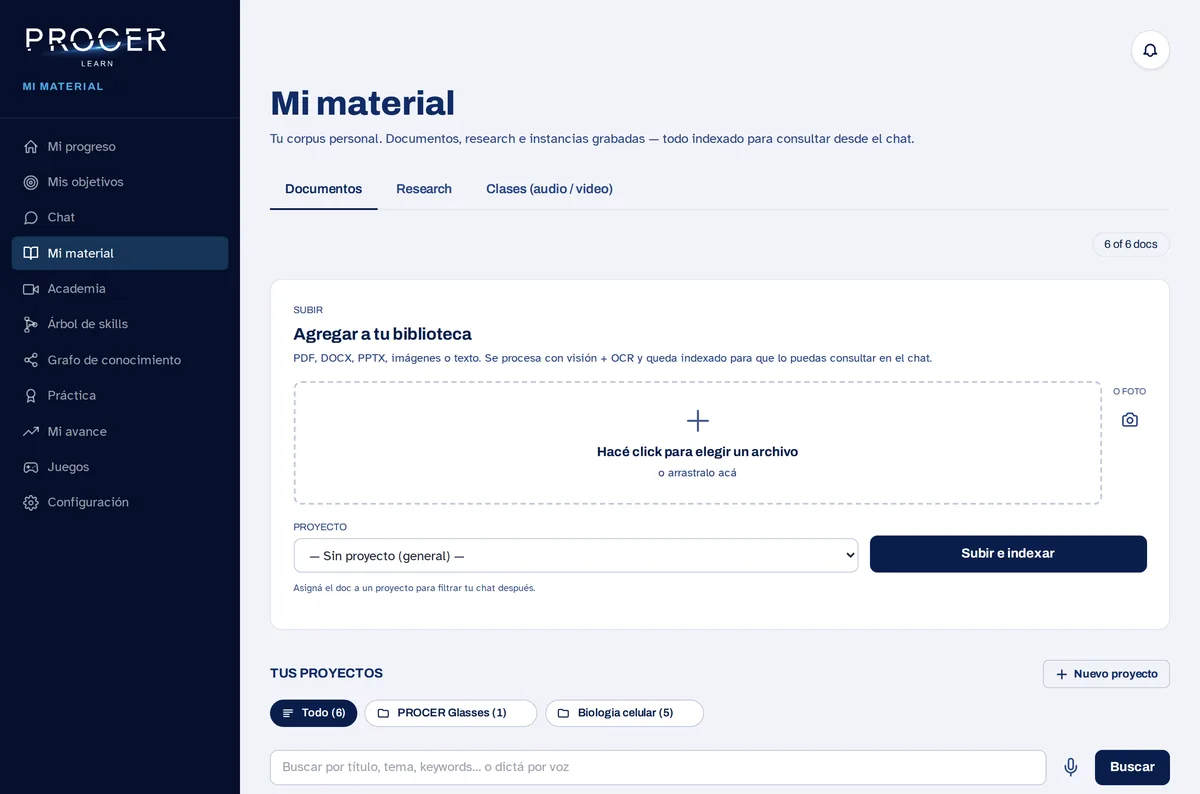This screenshot has height=794, width=1200.
Task: Click the home icon beside Mi progreso
Action: point(31,147)
